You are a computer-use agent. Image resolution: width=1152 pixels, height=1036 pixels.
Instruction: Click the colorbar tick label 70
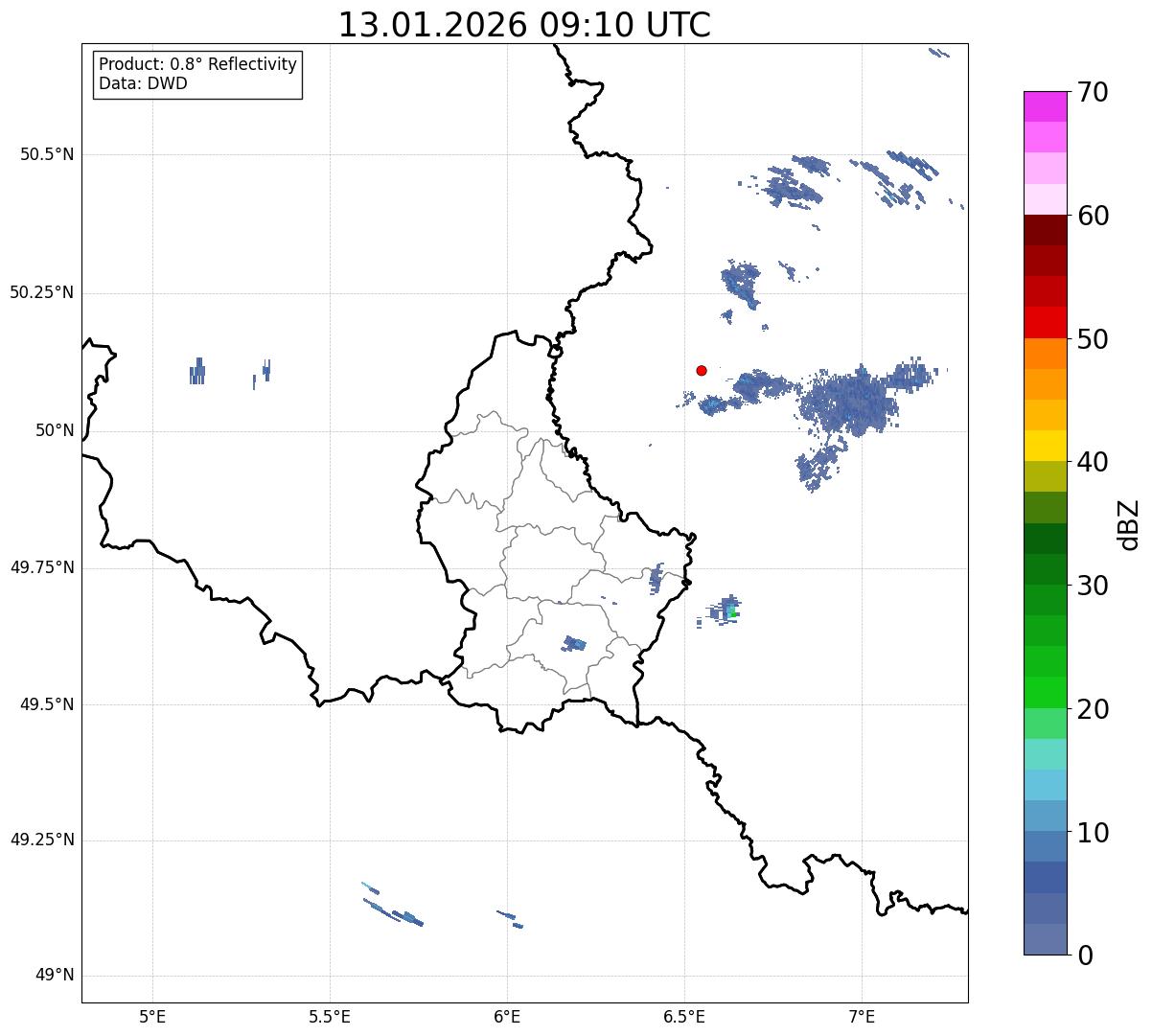click(x=1093, y=92)
